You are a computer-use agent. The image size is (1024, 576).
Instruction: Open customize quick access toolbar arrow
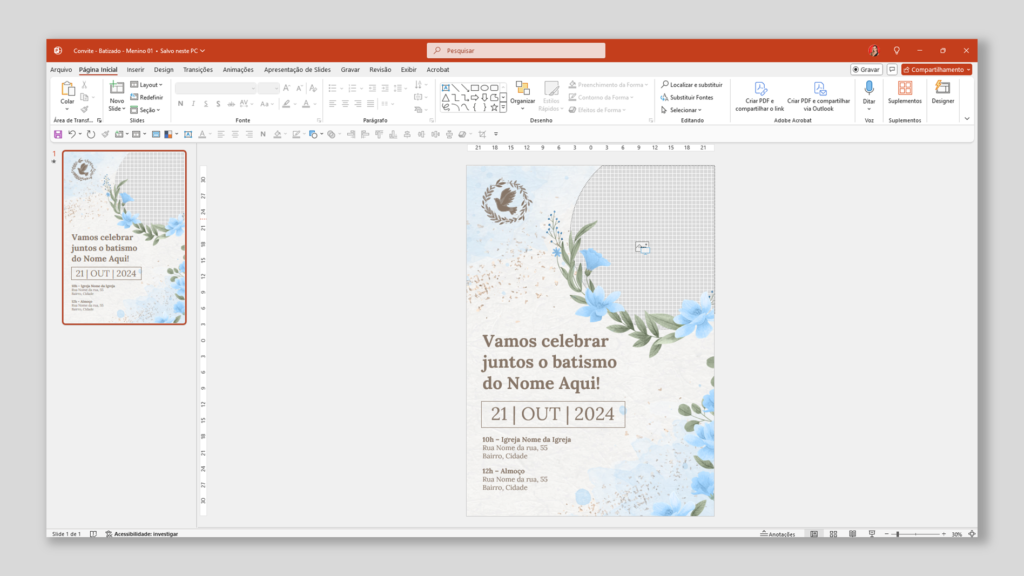496,135
